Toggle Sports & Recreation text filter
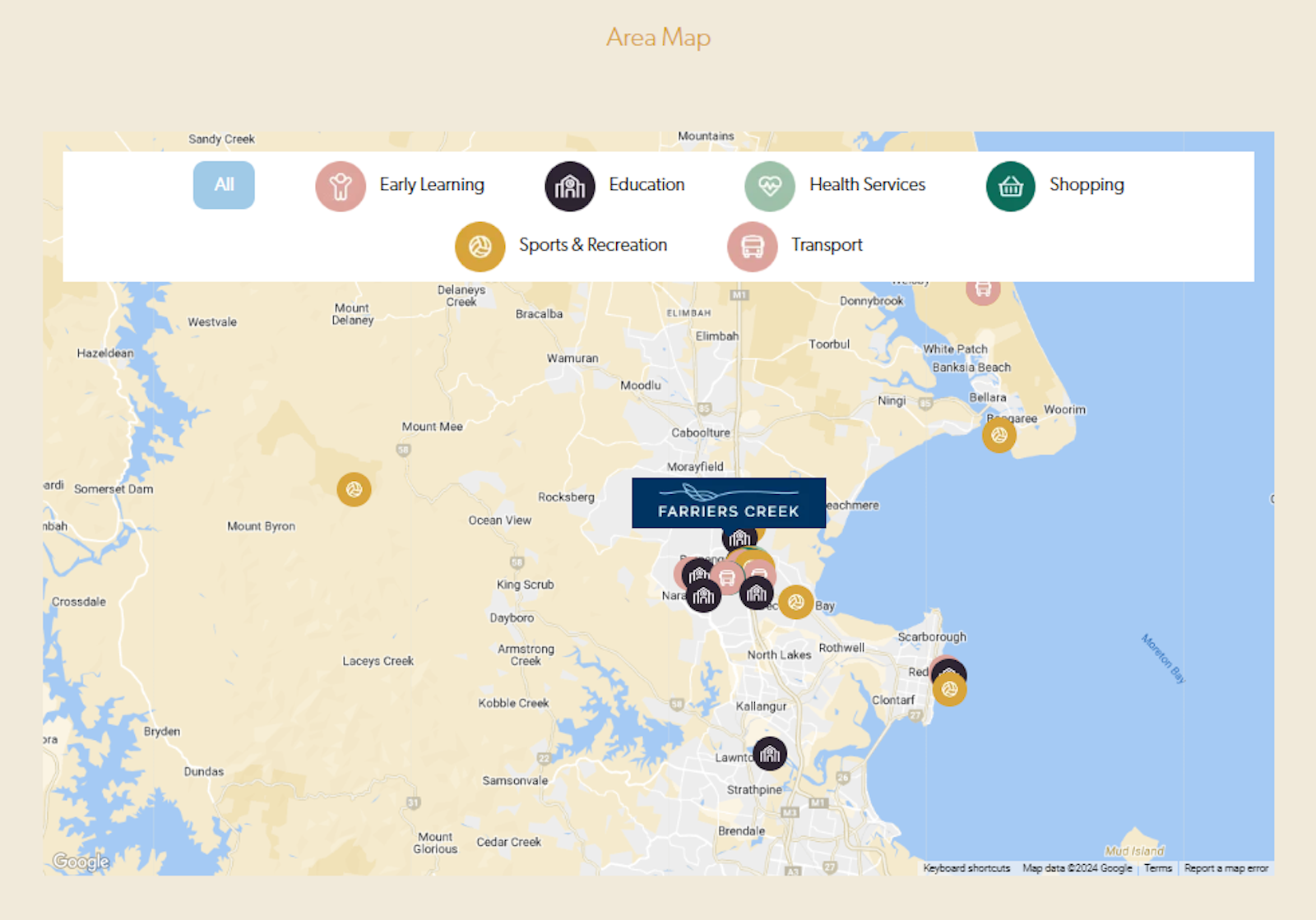Image resolution: width=1316 pixels, height=920 pixels. (x=592, y=245)
